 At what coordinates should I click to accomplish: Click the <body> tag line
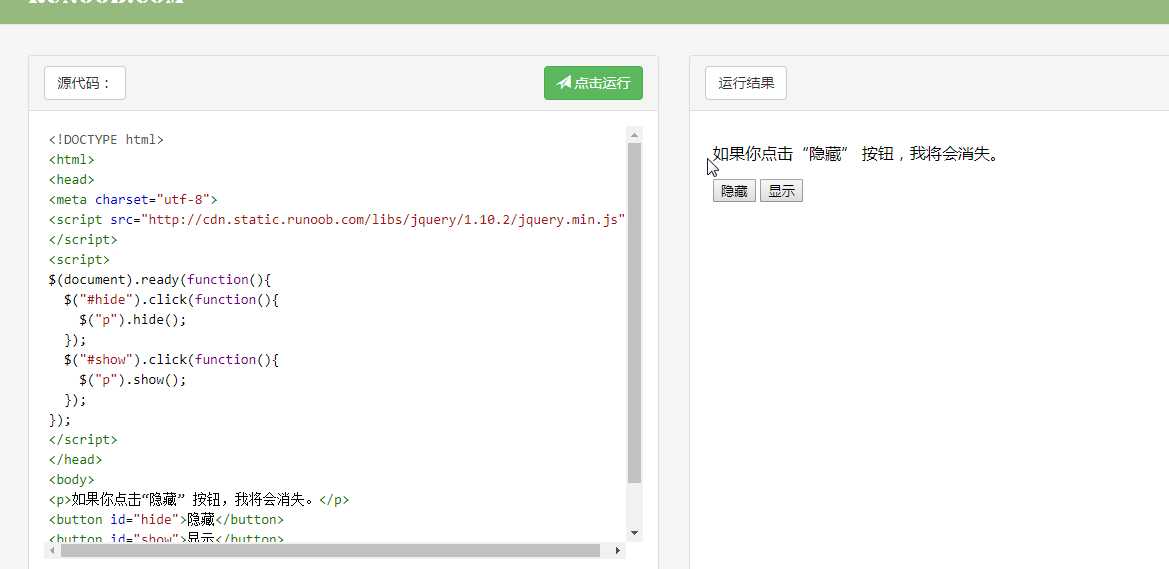point(72,480)
